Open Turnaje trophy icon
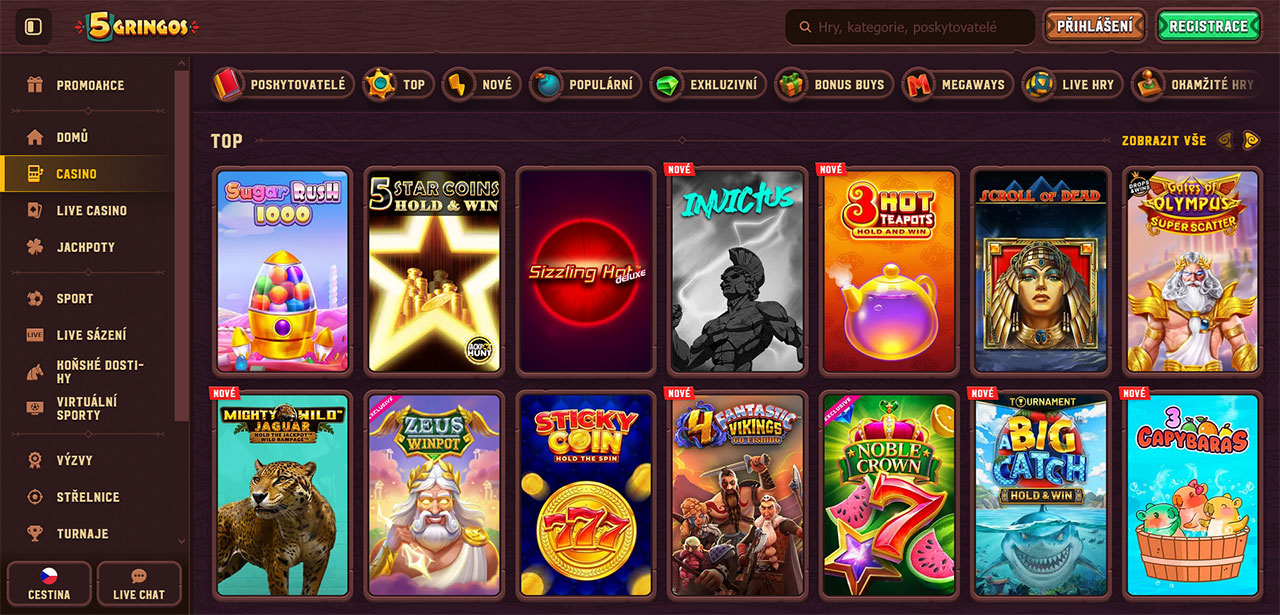Screen dimensions: 1280x615 click(35, 533)
